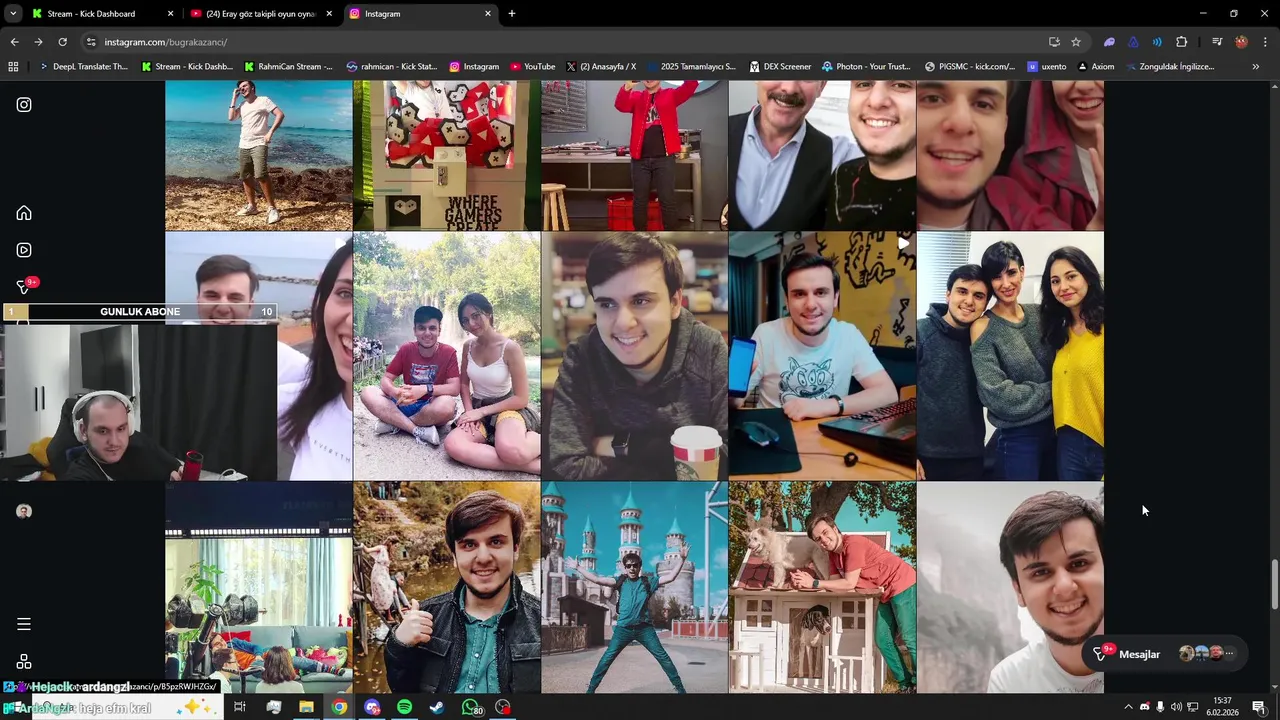This screenshot has width=1280, height=720.
Task: Open Axiom bookmark
Action: (1096, 66)
